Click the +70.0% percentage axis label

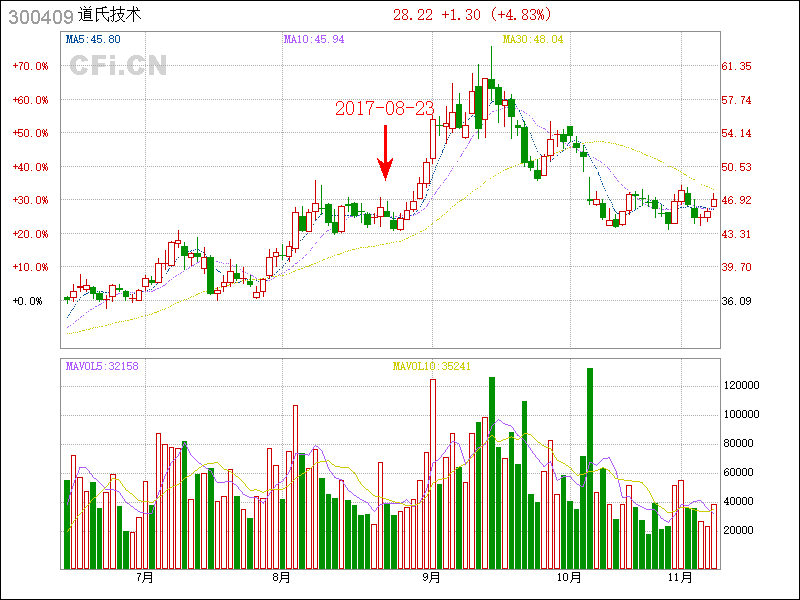click(31, 66)
